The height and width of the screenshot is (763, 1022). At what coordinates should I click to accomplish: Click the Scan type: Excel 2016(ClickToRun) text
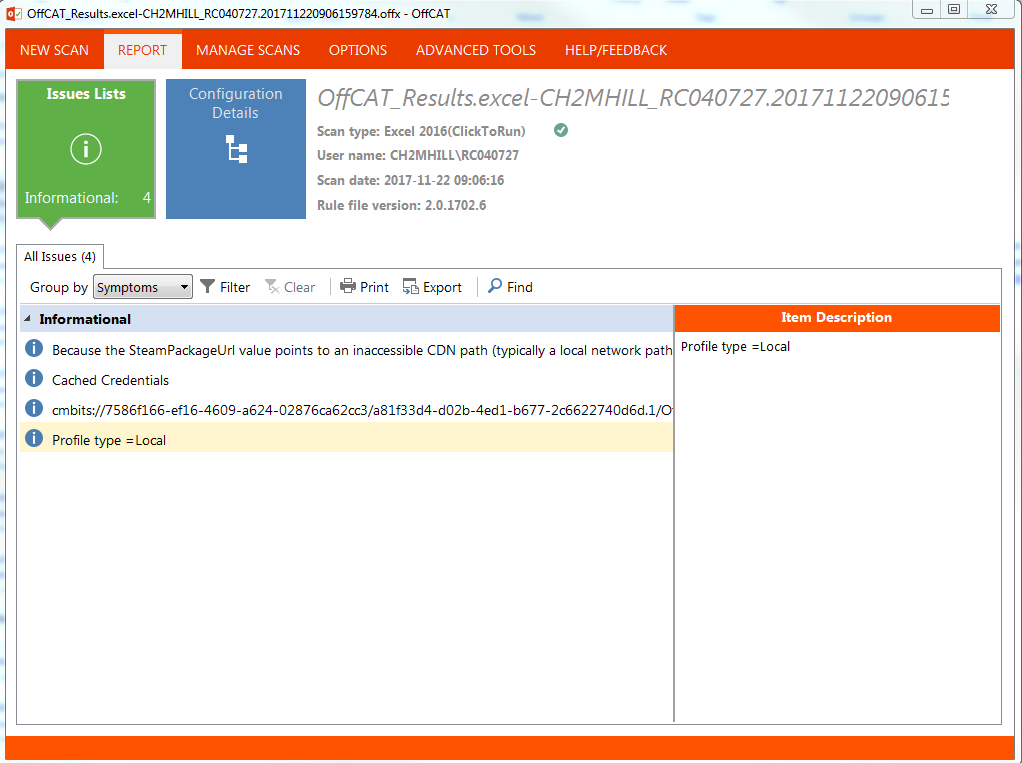421,131
